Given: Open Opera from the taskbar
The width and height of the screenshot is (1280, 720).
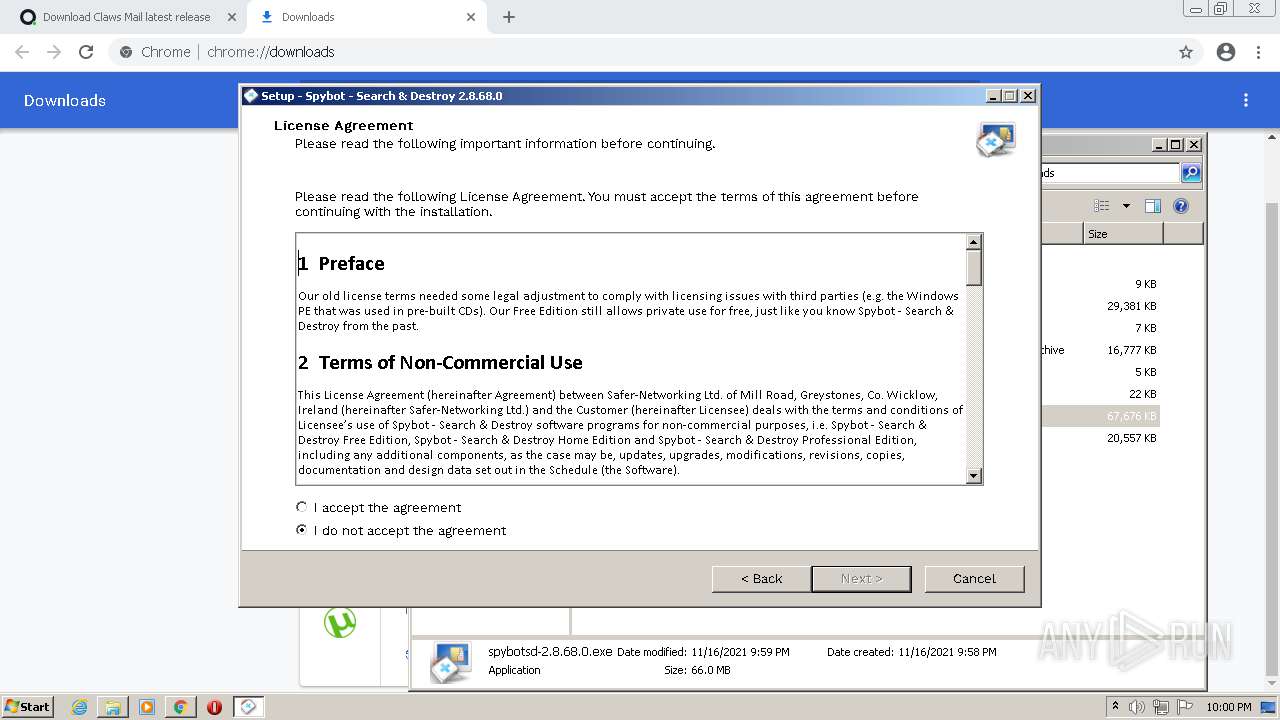Looking at the screenshot, I should tap(214, 707).
